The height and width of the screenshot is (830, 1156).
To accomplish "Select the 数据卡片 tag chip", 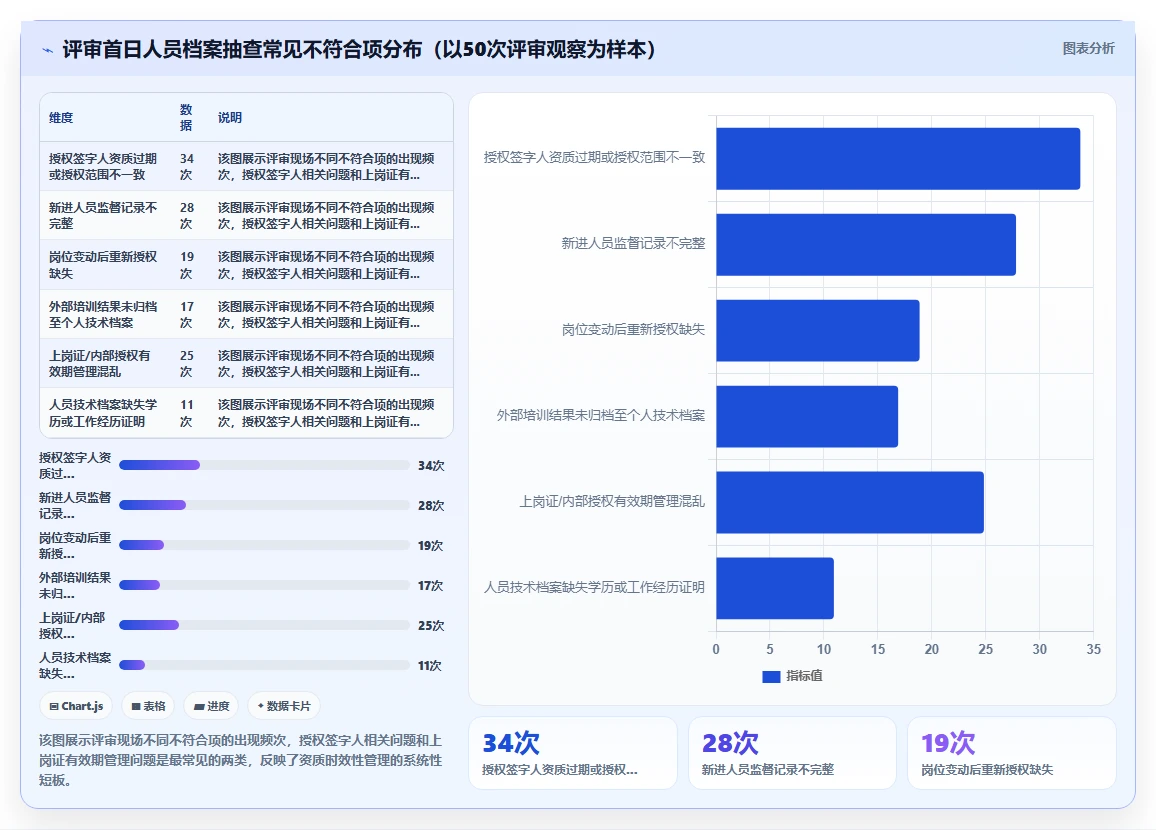I will 284,706.
